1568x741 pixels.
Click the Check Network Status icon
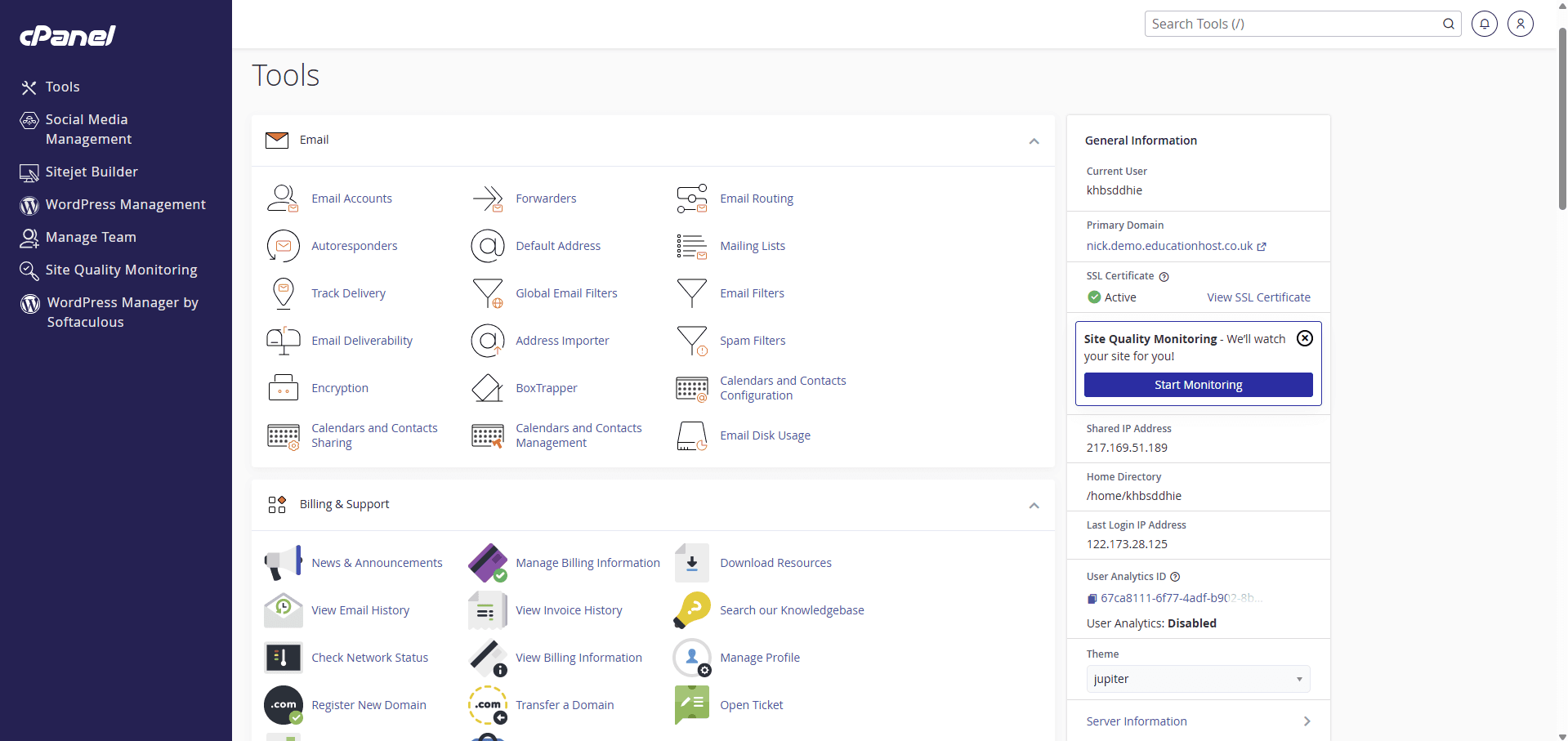283,658
